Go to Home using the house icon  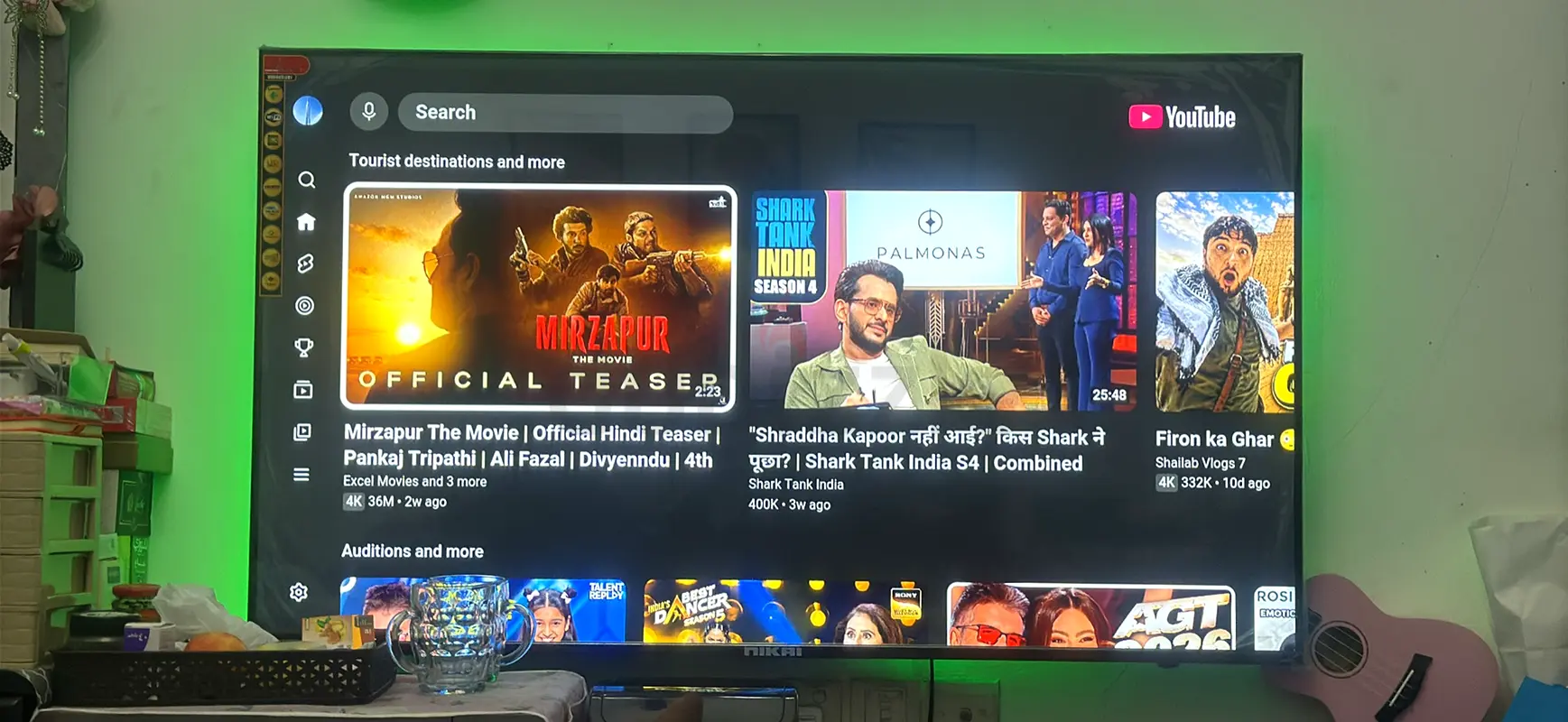click(306, 221)
